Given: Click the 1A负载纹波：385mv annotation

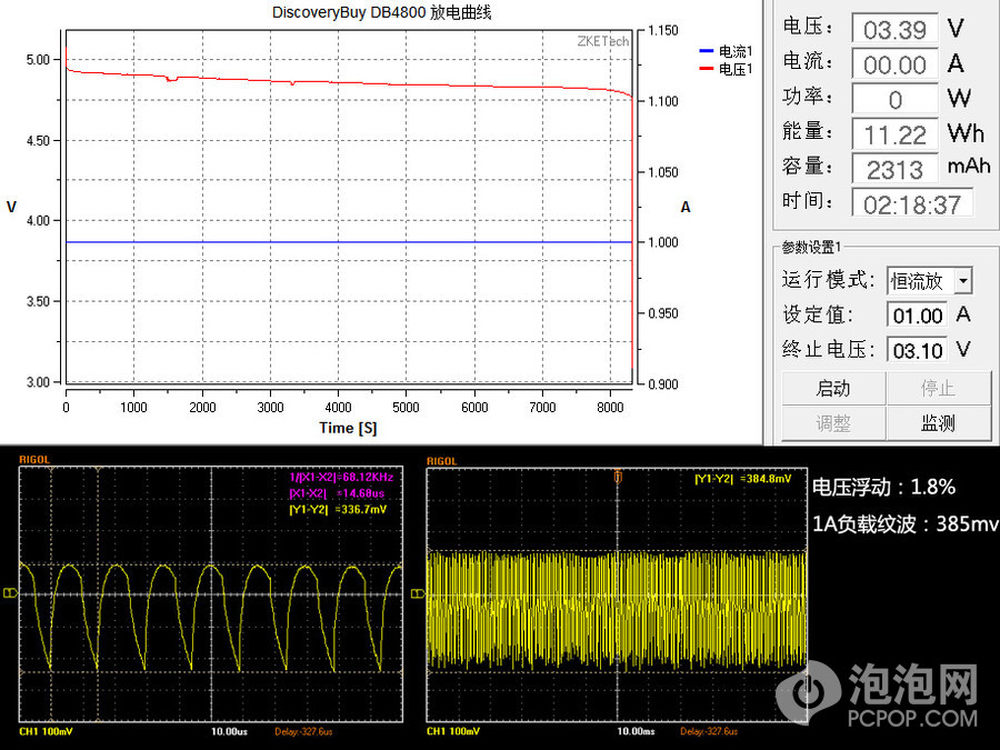Looking at the screenshot, I should tap(905, 524).
